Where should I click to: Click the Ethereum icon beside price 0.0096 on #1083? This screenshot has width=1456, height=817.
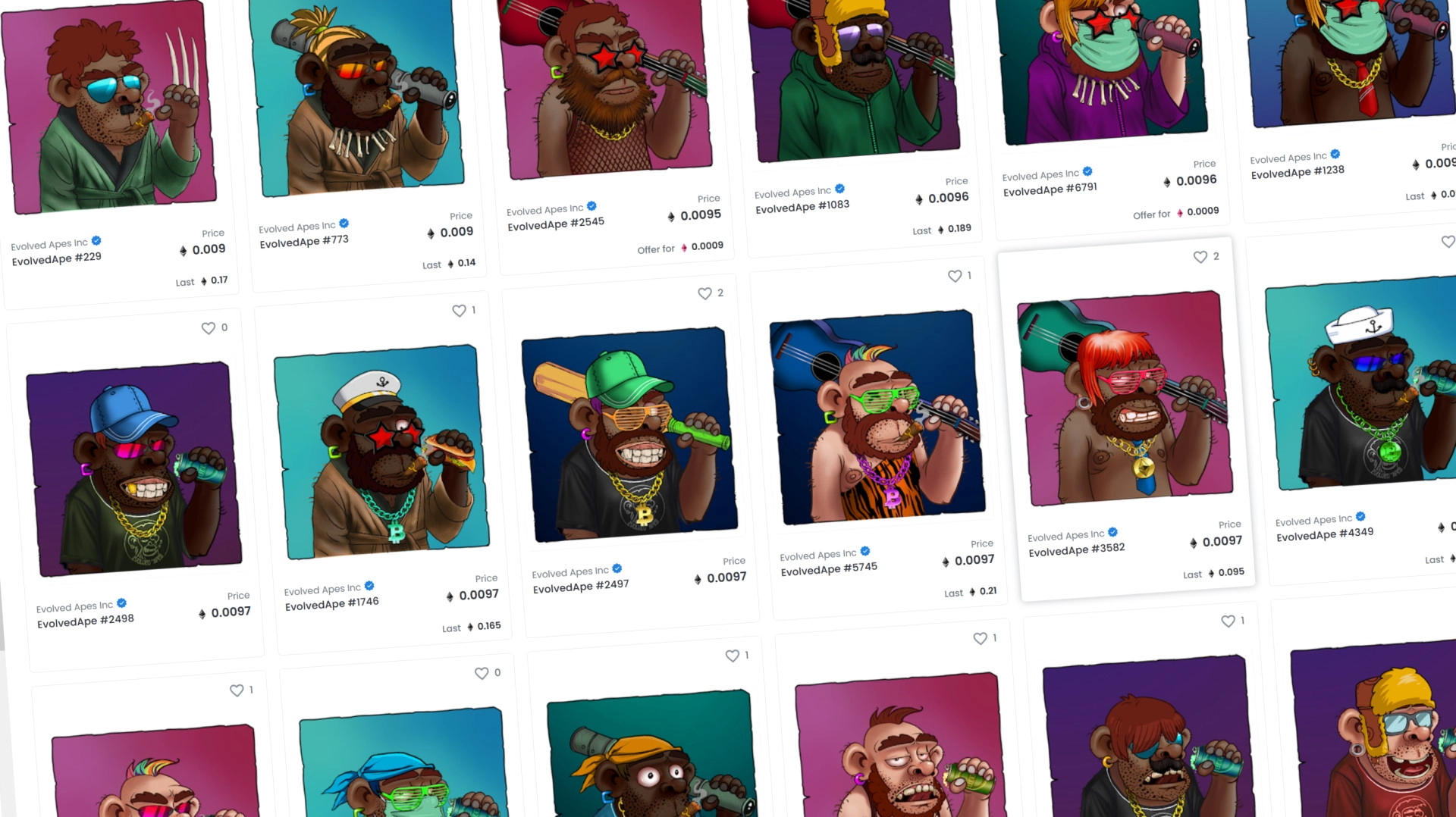pos(919,199)
